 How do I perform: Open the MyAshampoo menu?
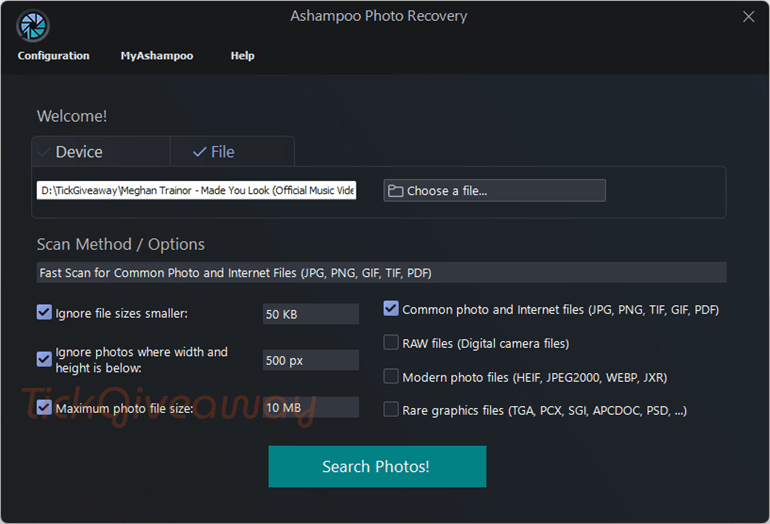157,55
